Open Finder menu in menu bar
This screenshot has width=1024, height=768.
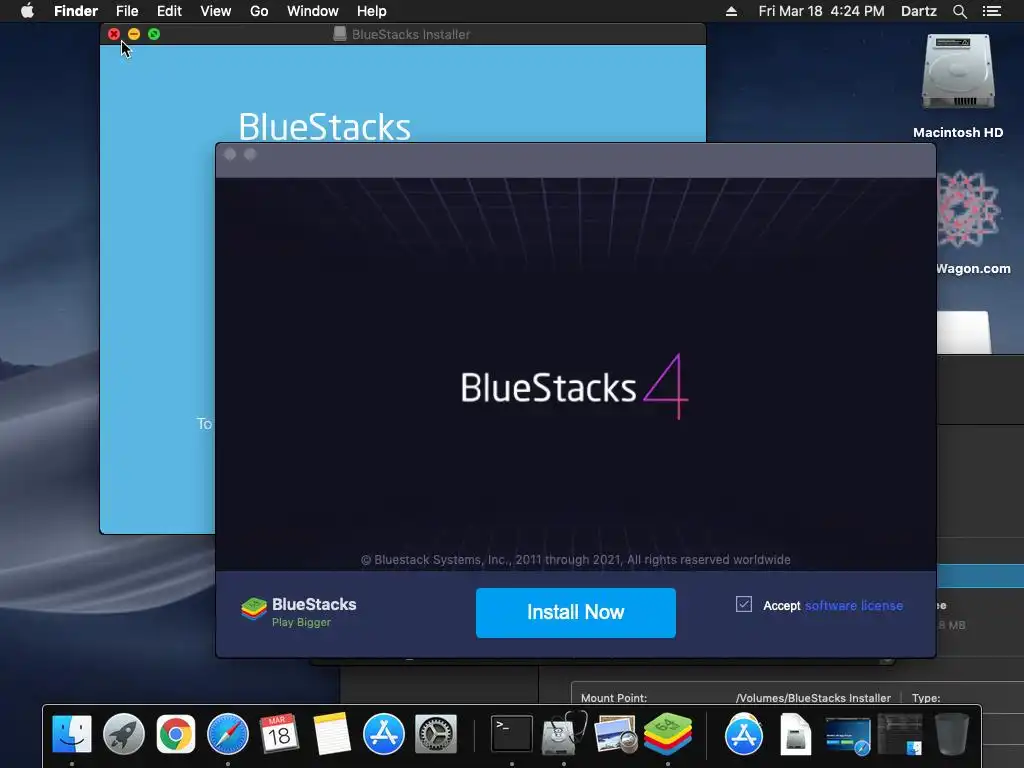coord(76,11)
